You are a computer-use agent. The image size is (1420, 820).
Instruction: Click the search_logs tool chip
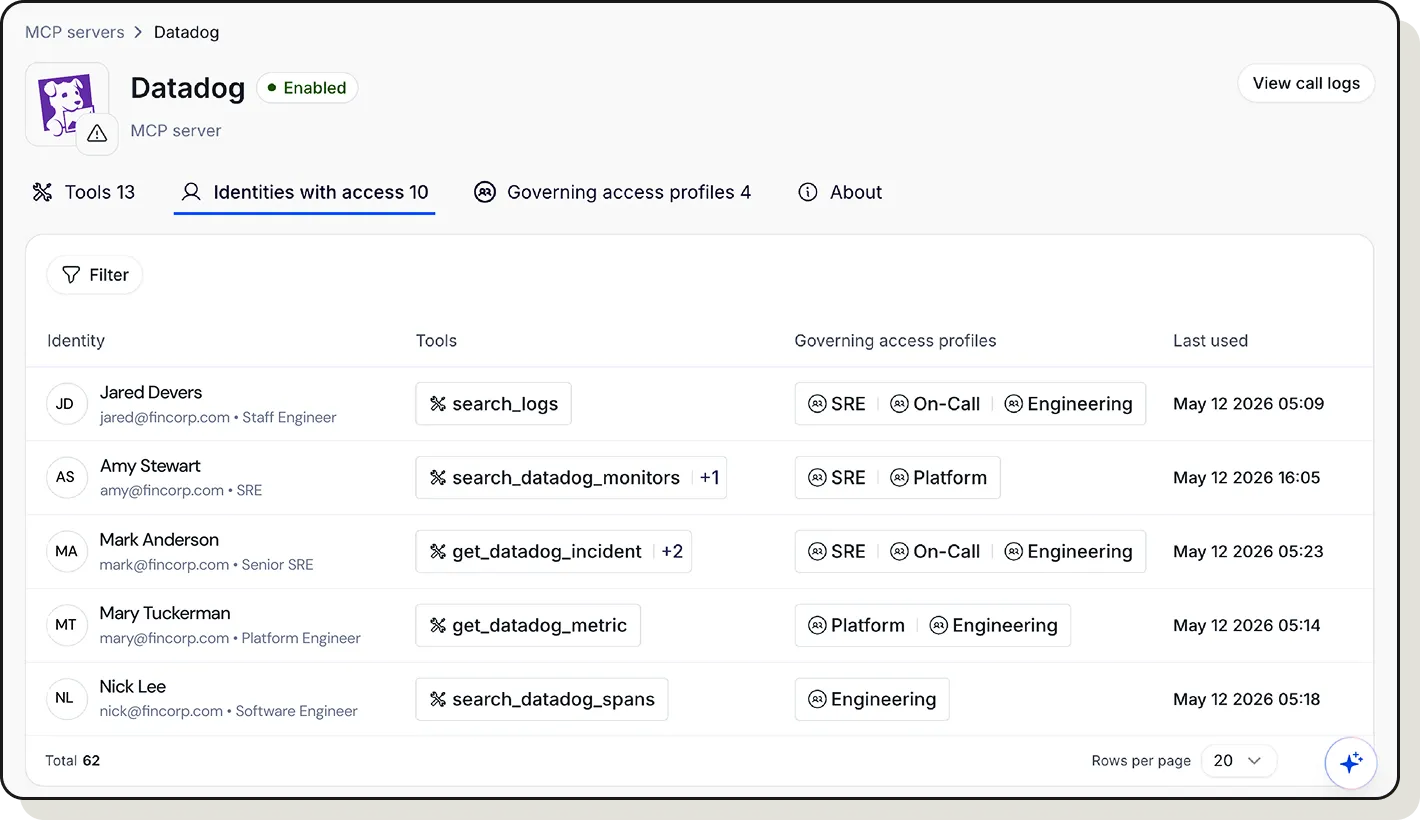click(493, 404)
